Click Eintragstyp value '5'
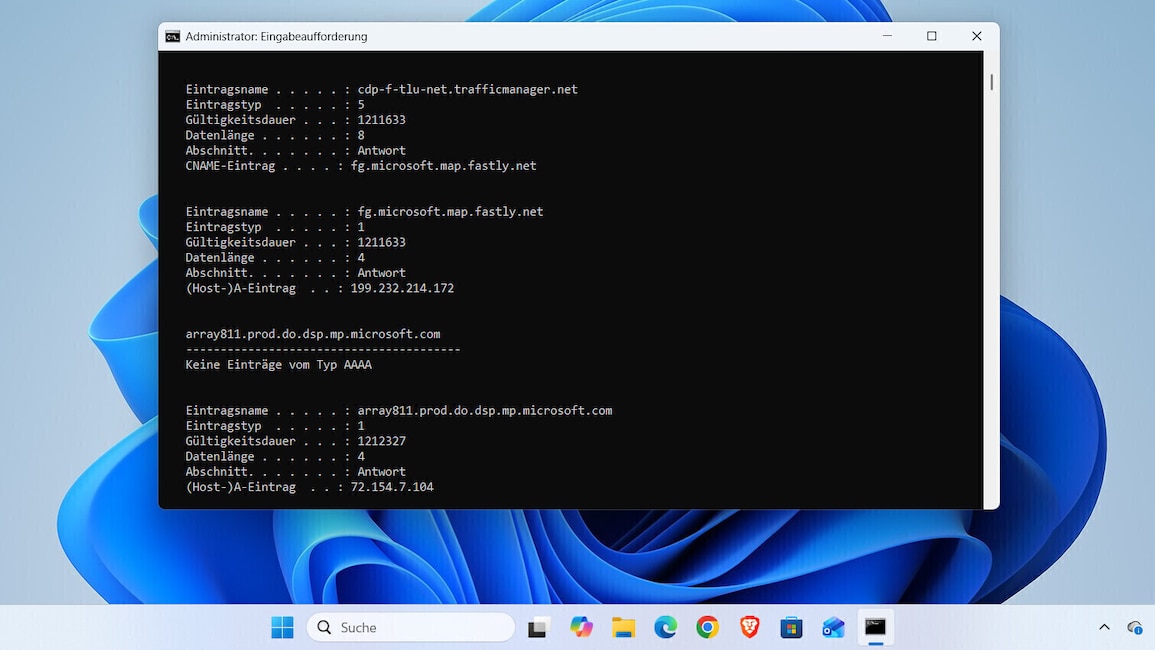 click(x=361, y=105)
